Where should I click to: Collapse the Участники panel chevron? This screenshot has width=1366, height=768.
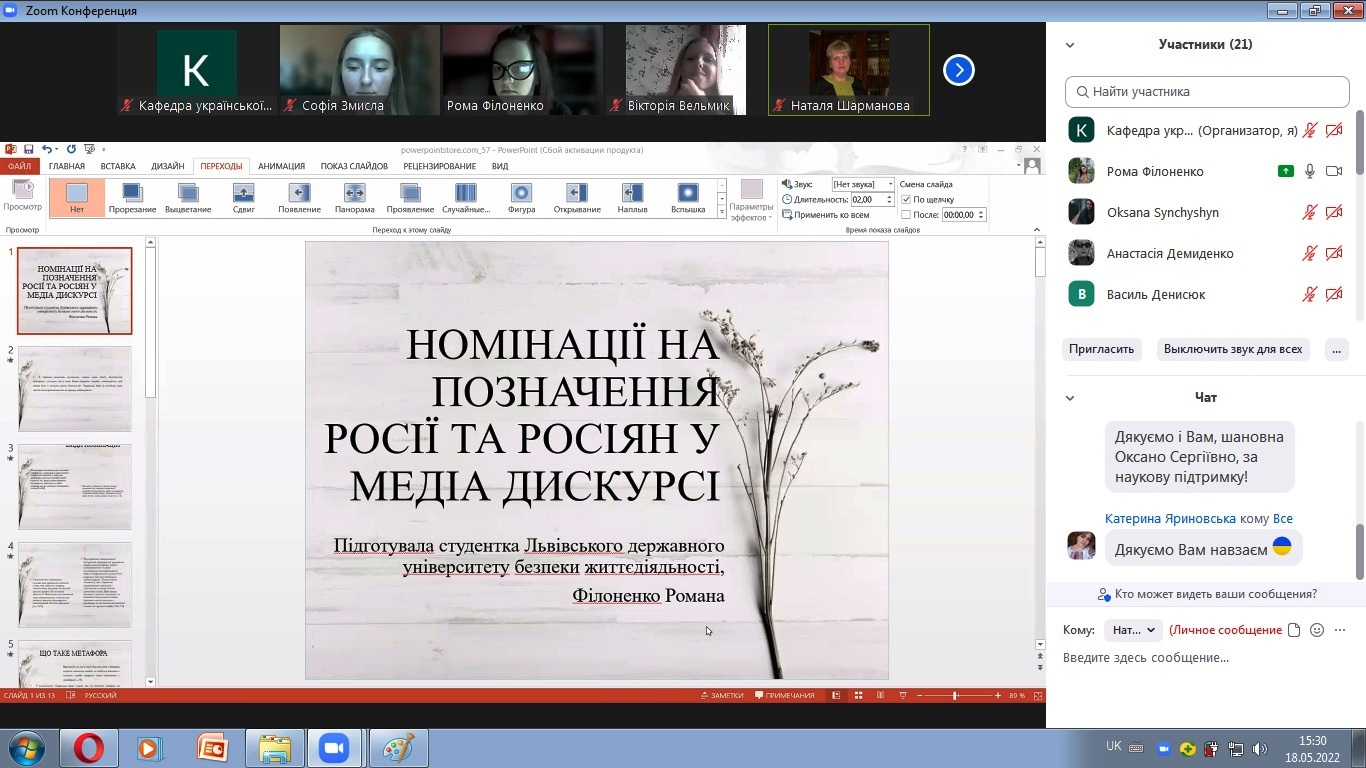point(1070,45)
